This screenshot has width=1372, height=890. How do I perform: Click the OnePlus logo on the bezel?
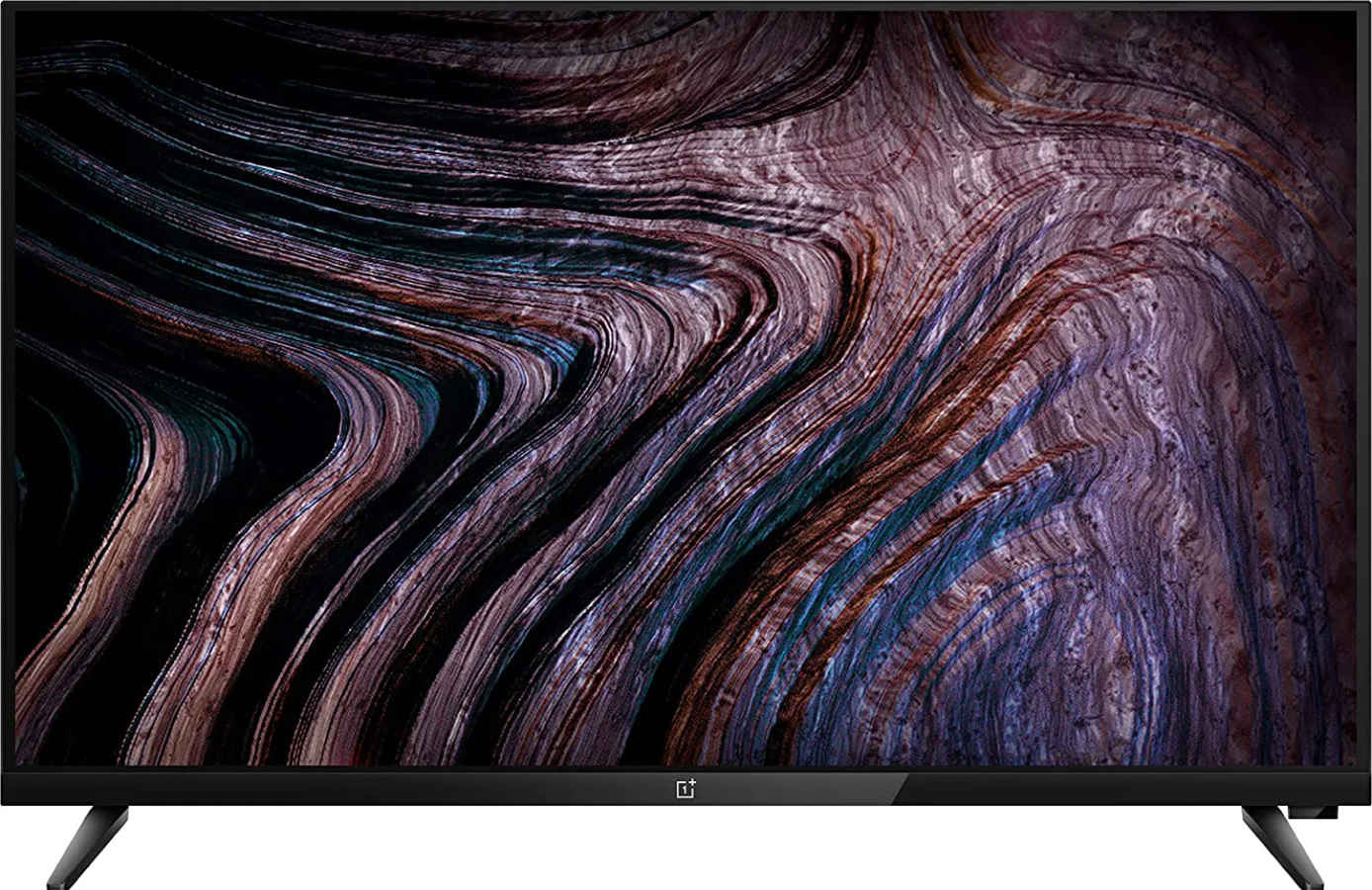[x=686, y=787]
